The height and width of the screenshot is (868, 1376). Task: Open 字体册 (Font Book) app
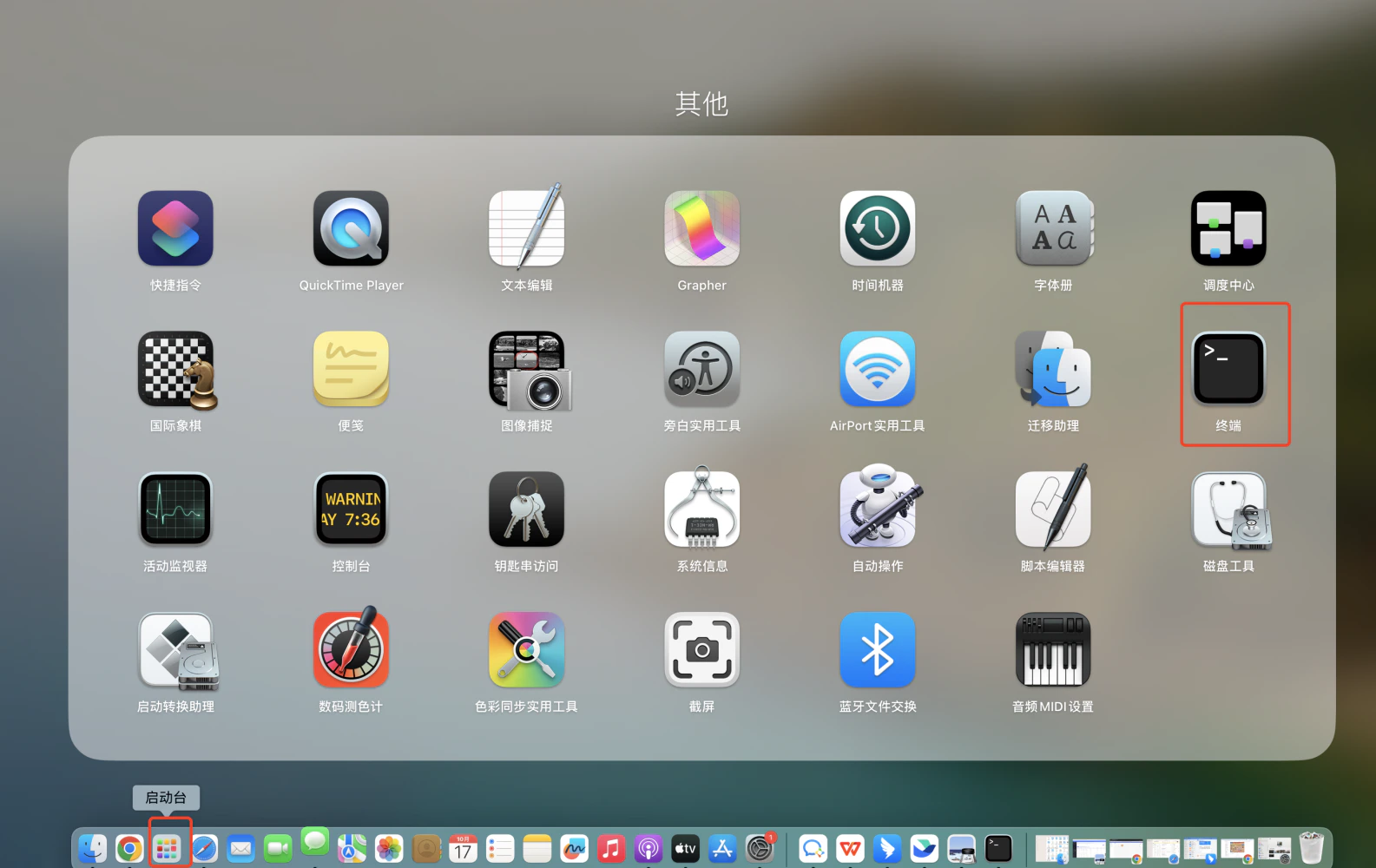[x=1053, y=228]
